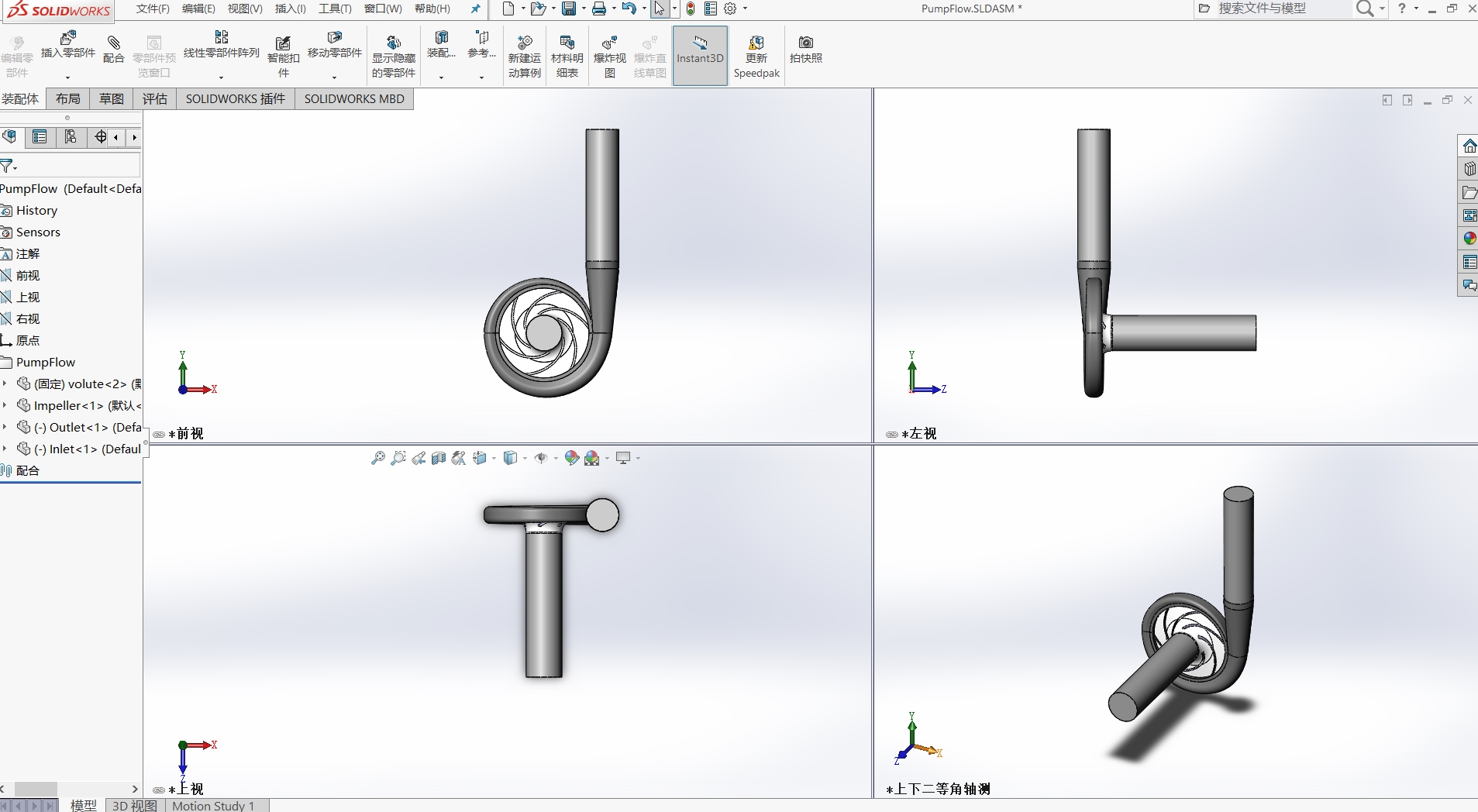Viewport: 1478px width, 812px height.
Task: Switch to 草图 tab
Action: click(x=112, y=98)
